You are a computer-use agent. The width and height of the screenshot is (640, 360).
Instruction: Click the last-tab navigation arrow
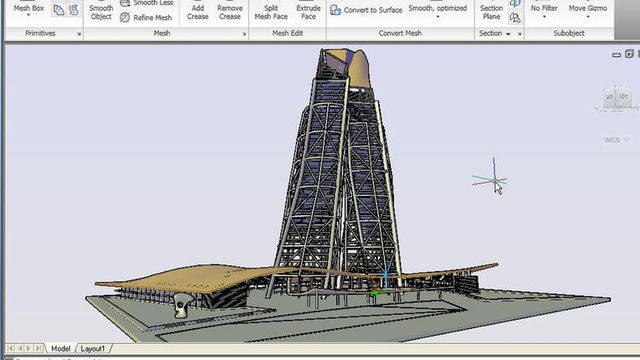(x=38, y=348)
